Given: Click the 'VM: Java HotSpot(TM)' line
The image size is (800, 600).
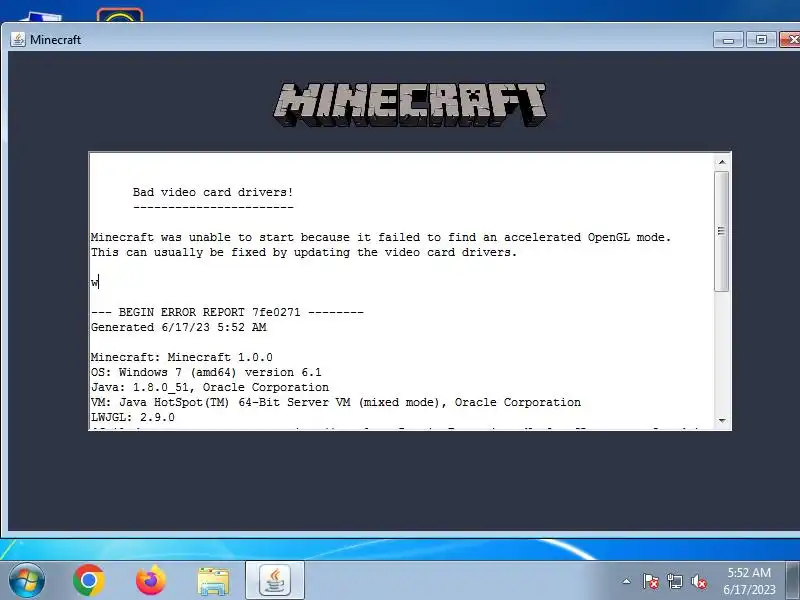Looking at the screenshot, I should click(336, 402).
